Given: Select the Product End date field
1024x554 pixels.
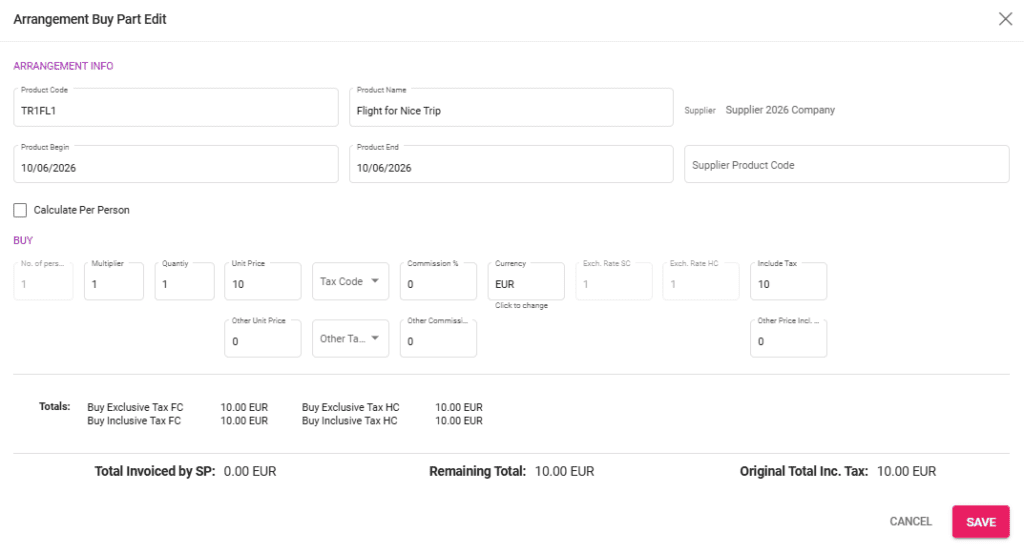Looking at the screenshot, I should pyautogui.click(x=512, y=167).
